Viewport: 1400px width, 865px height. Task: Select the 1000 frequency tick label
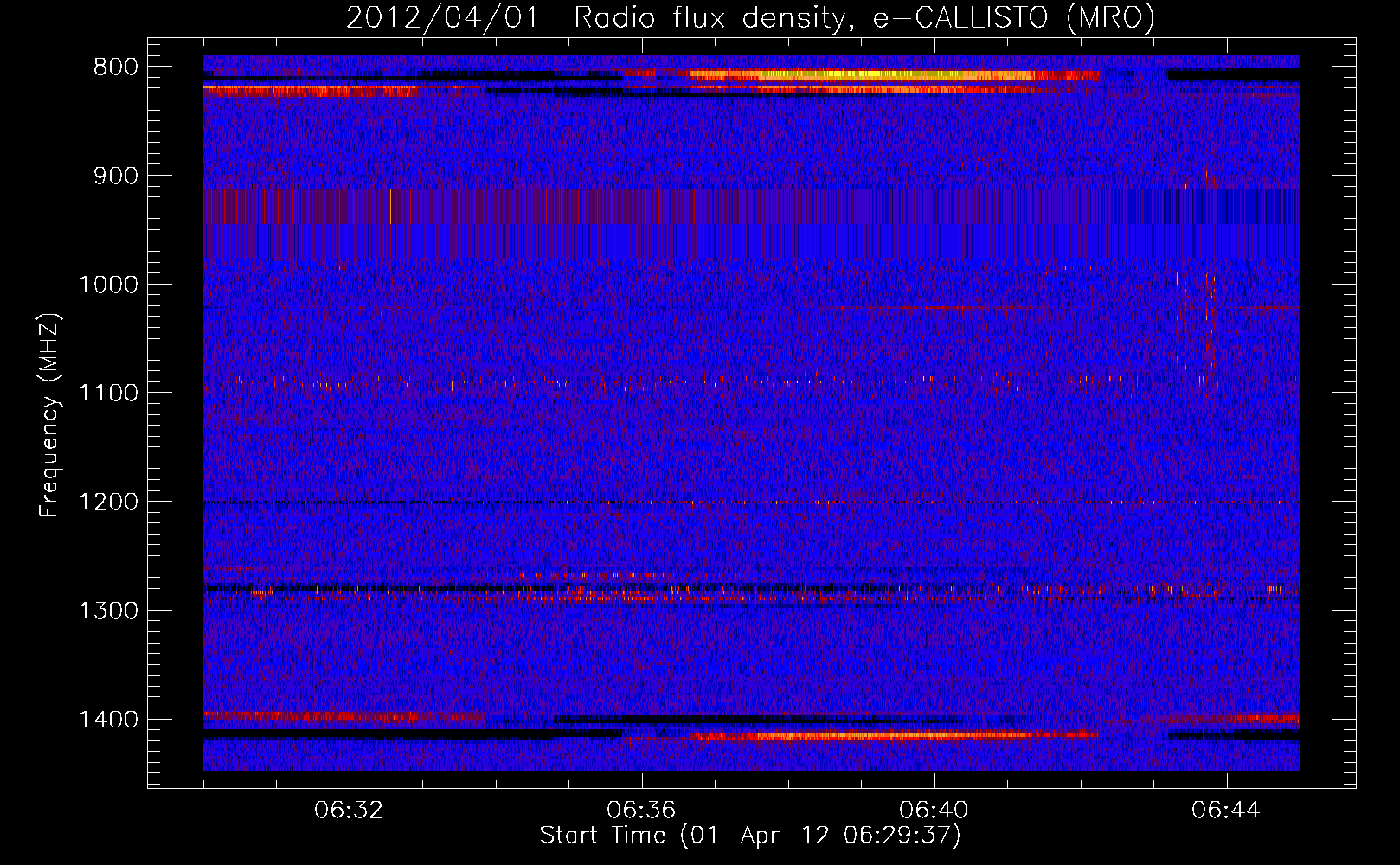click(x=108, y=285)
